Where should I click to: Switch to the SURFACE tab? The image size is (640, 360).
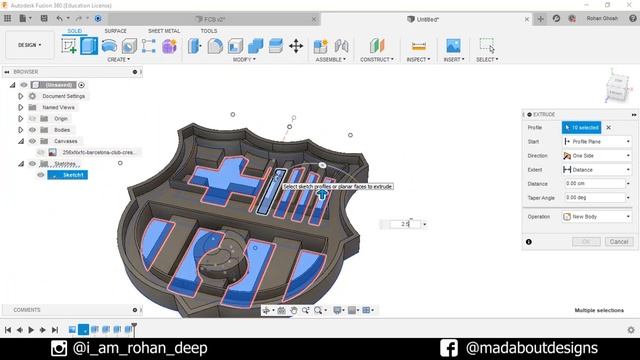coord(116,31)
